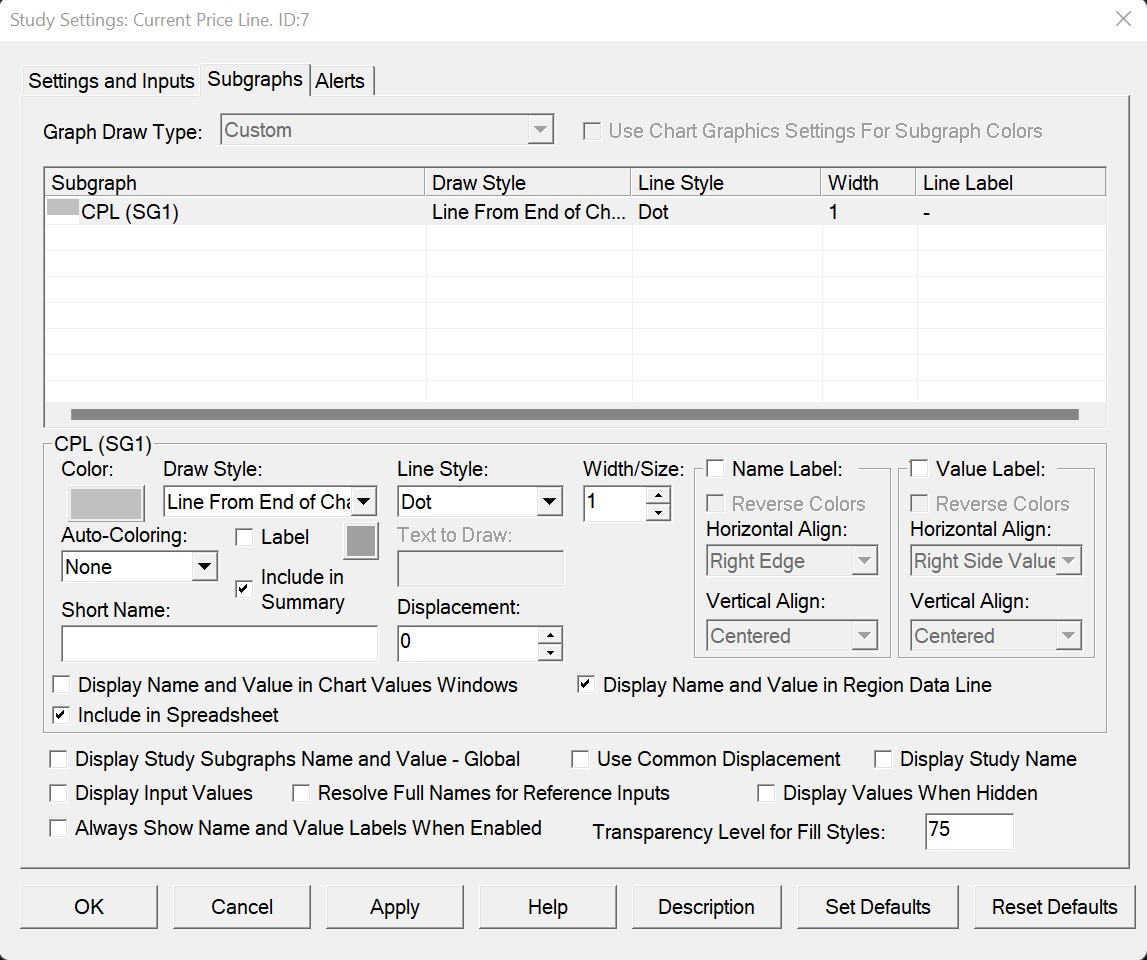The width and height of the screenshot is (1147, 960).
Task: Open the Auto-Coloring dropdown
Action: click(x=204, y=567)
